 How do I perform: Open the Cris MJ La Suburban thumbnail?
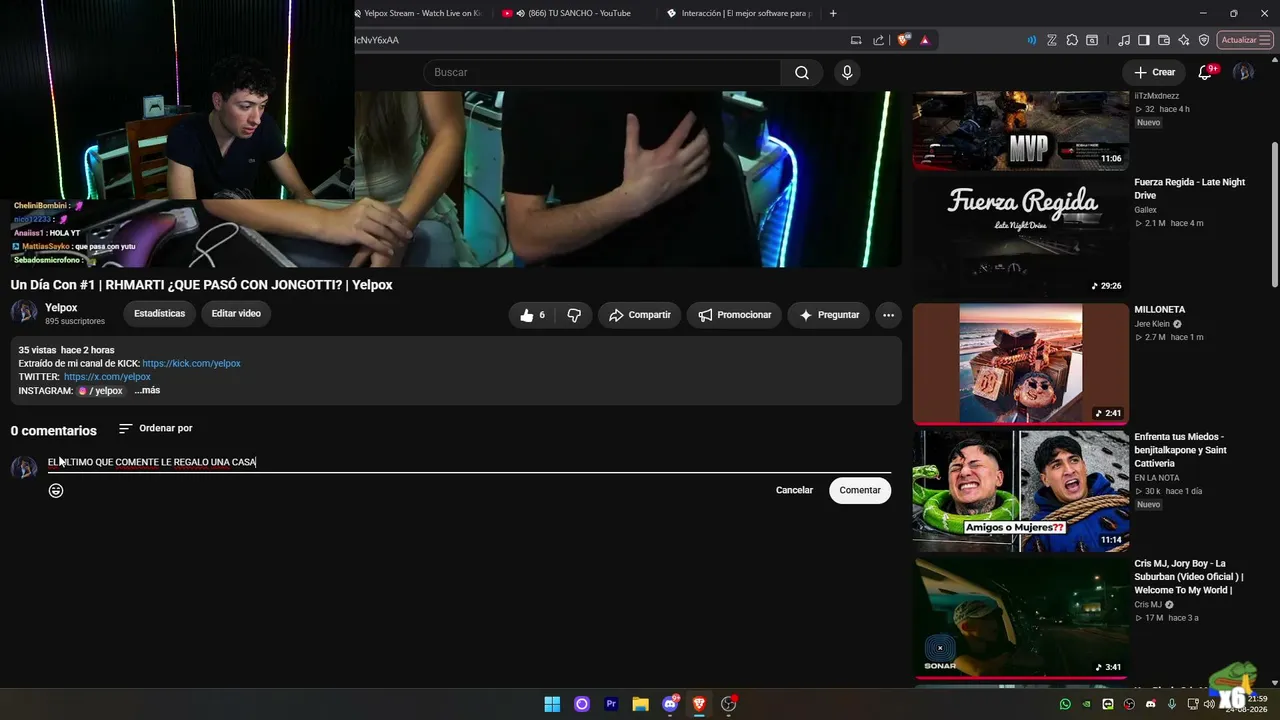(1020, 618)
